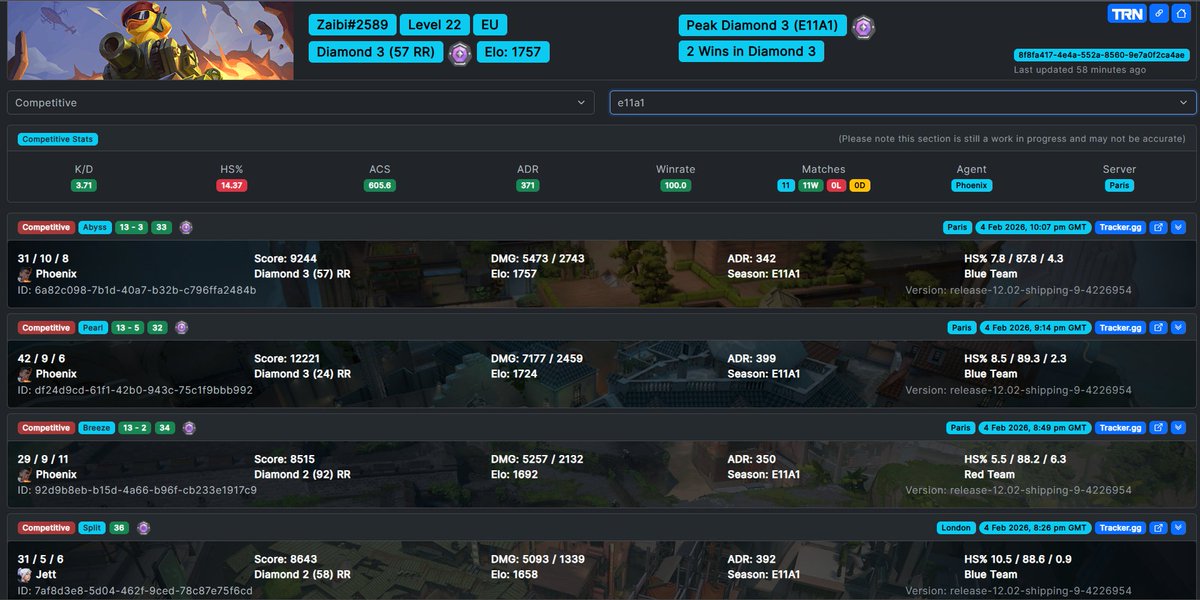Click the HS% value 14.37
Screen dimensions: 1200x600
(x=232, y=185)
